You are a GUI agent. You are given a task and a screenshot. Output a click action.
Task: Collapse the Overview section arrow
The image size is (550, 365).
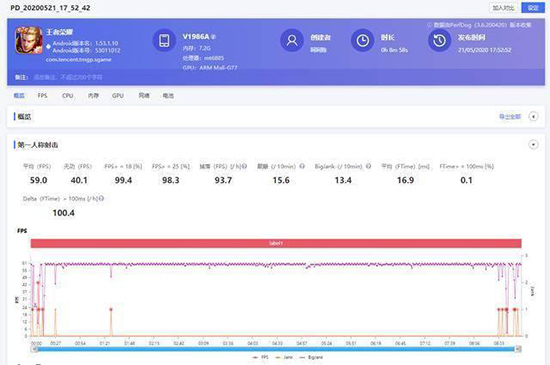tap(533, 116)
